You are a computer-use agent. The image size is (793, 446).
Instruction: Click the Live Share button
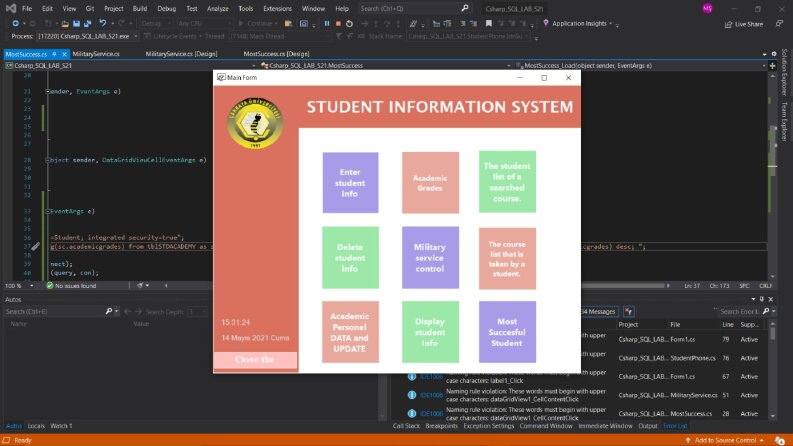(743, 24)
